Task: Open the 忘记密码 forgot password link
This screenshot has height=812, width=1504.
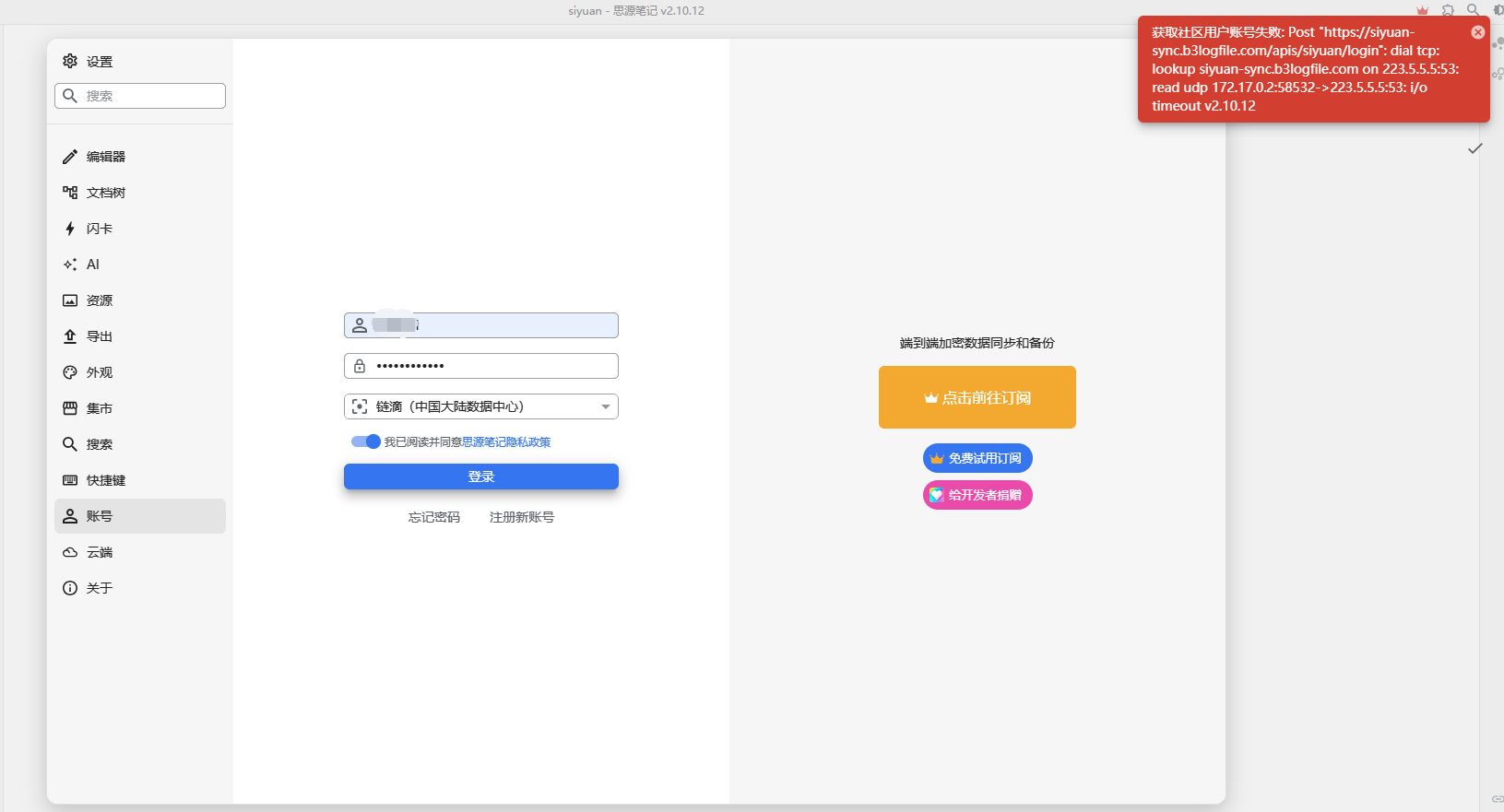Action: coord(434,517)
